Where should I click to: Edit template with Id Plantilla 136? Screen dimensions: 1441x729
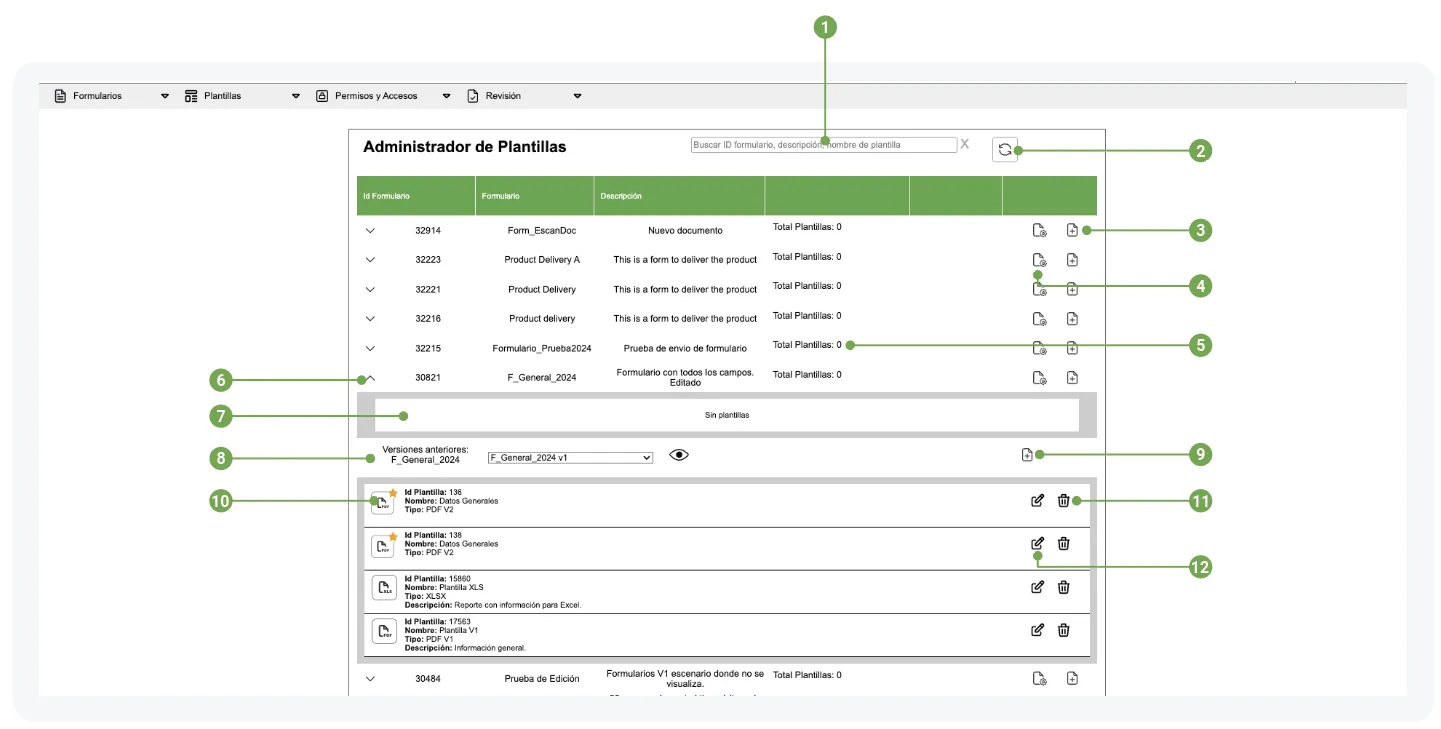1038,501
